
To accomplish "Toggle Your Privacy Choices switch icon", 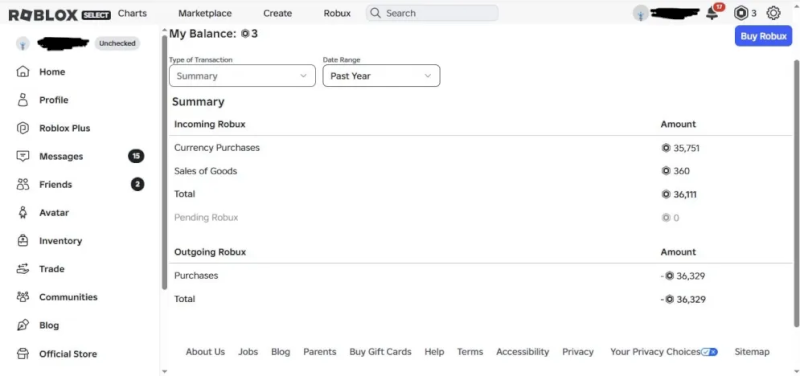I will 709,352.
